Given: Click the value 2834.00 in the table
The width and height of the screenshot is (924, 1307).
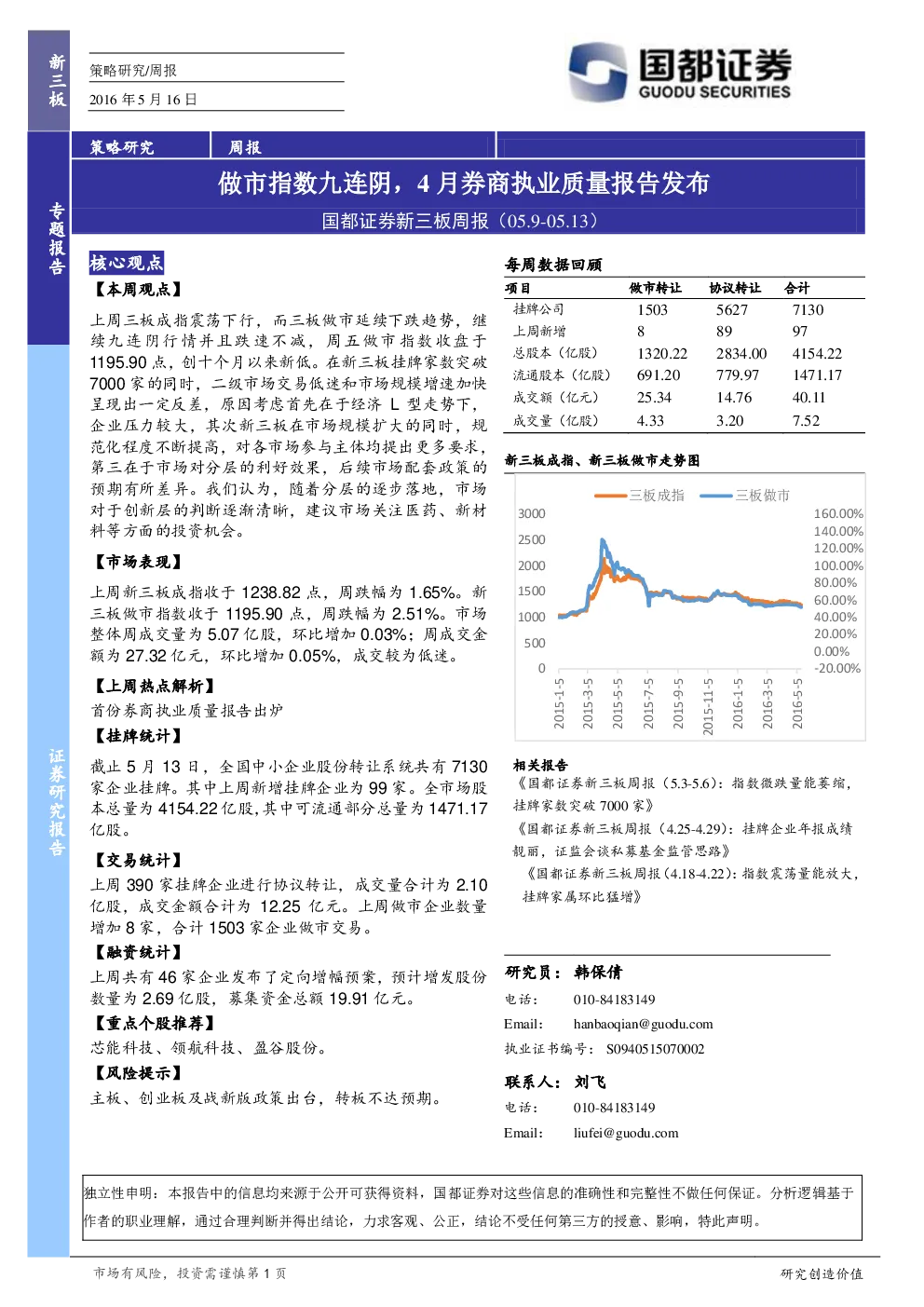Looking at the screenshot, I should click(741, 354).
